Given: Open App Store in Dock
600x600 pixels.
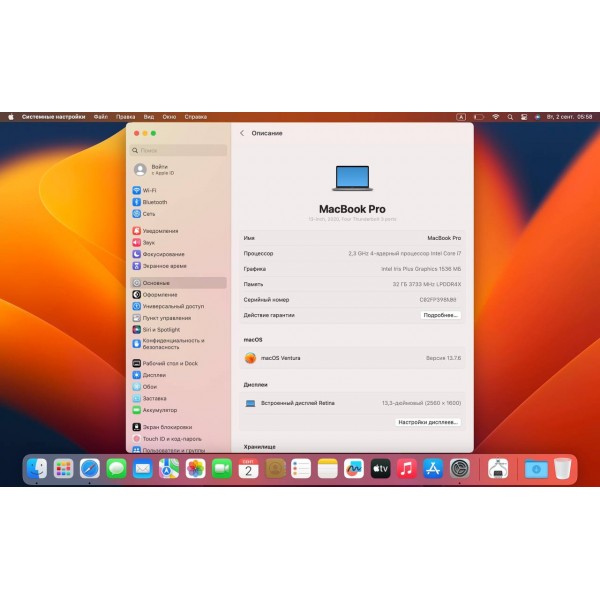Looking at the screenshot, I should tap(433, 468).
